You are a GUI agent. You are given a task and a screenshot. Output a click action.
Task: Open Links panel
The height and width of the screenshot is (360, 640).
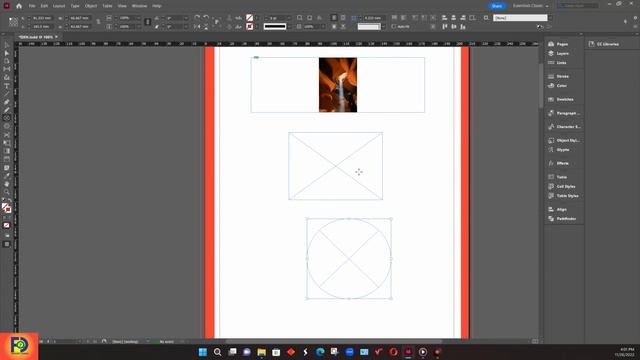[x=562, y=63]
